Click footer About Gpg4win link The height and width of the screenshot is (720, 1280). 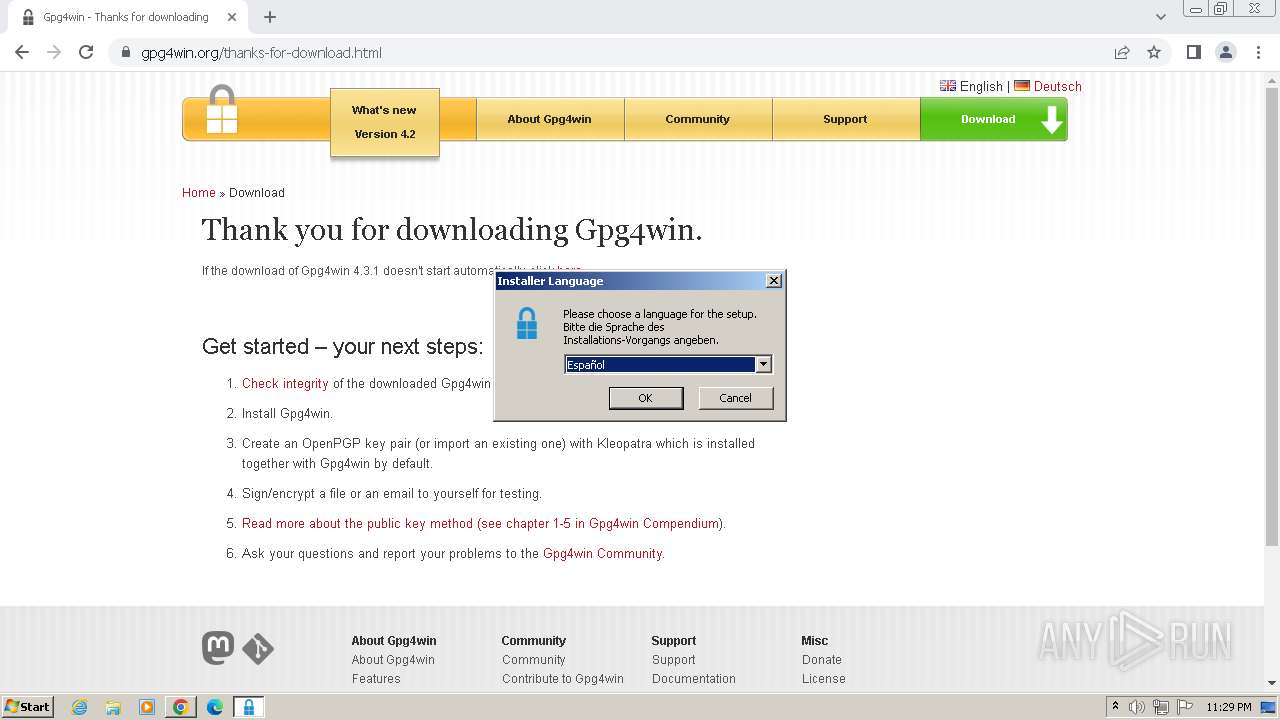pos(393,660)
